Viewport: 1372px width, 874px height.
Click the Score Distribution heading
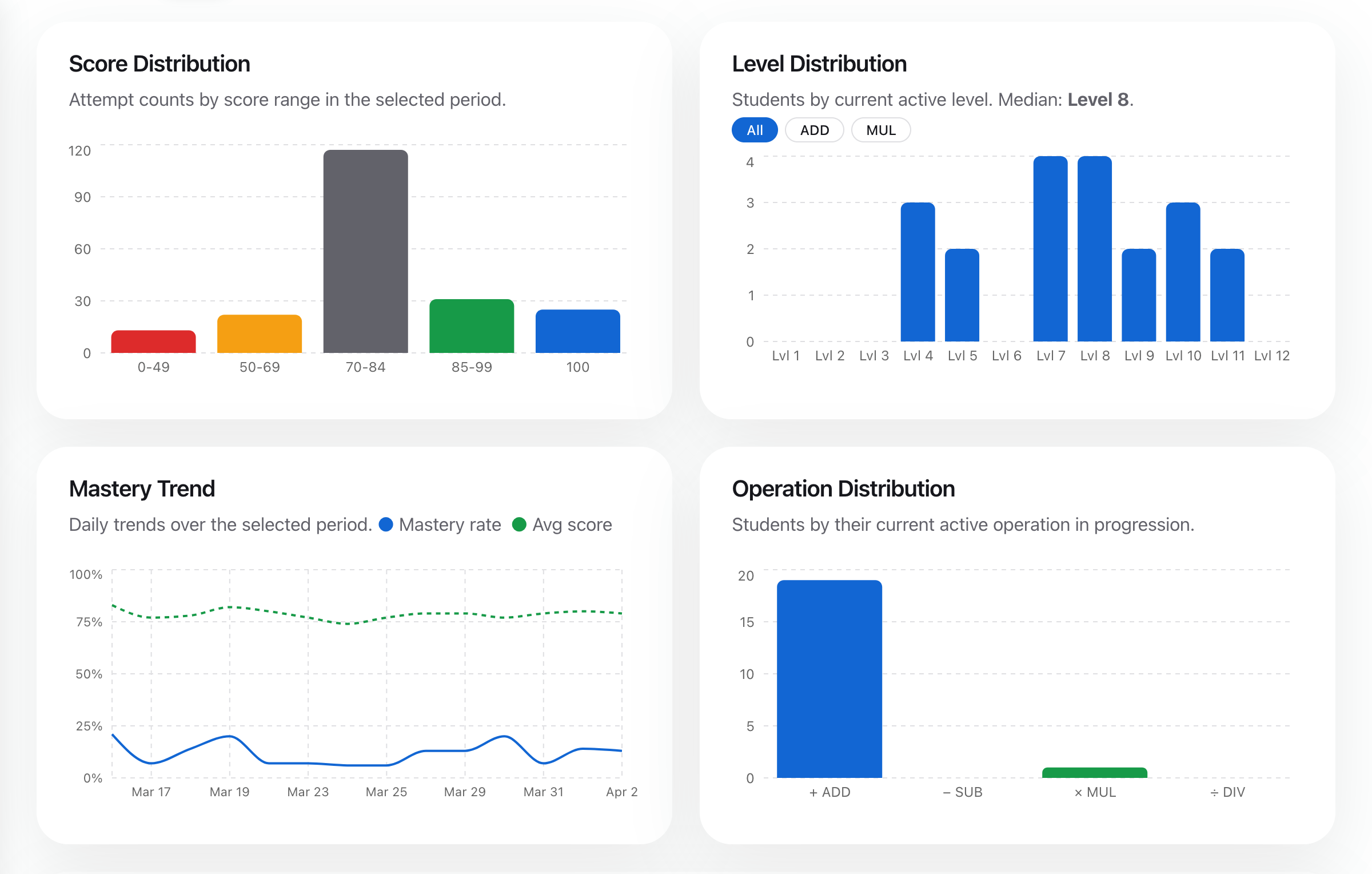159,64
